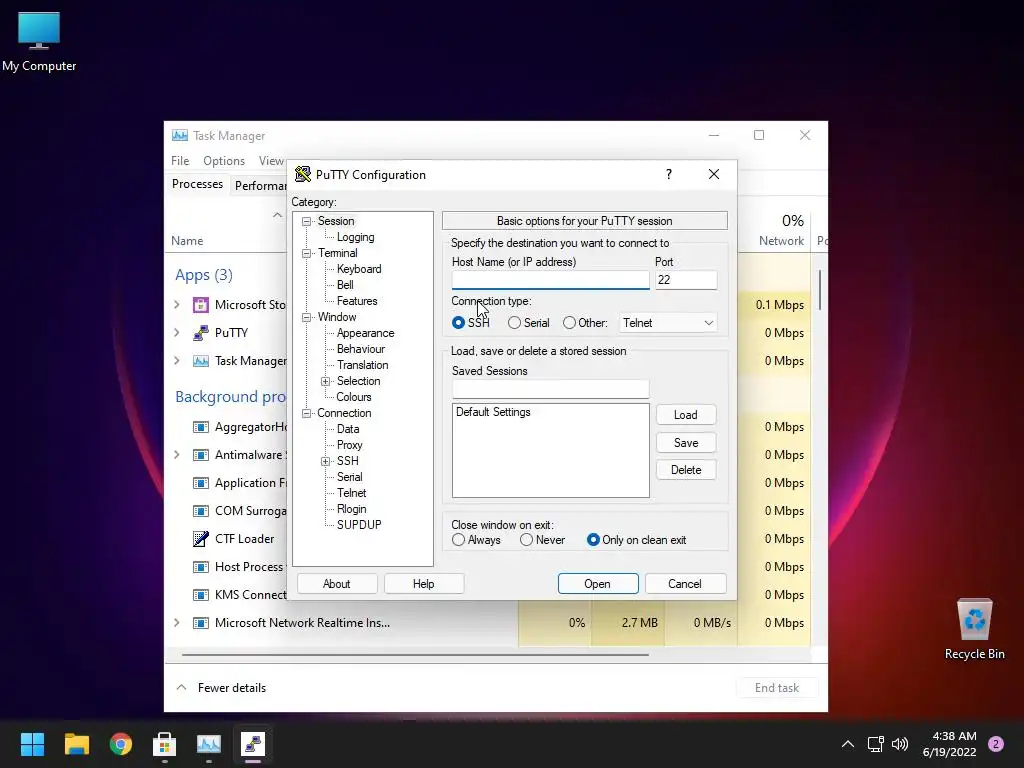Click the KMS Connect process icon
This screenshot has width=1024, height=768.
point(200,595)
